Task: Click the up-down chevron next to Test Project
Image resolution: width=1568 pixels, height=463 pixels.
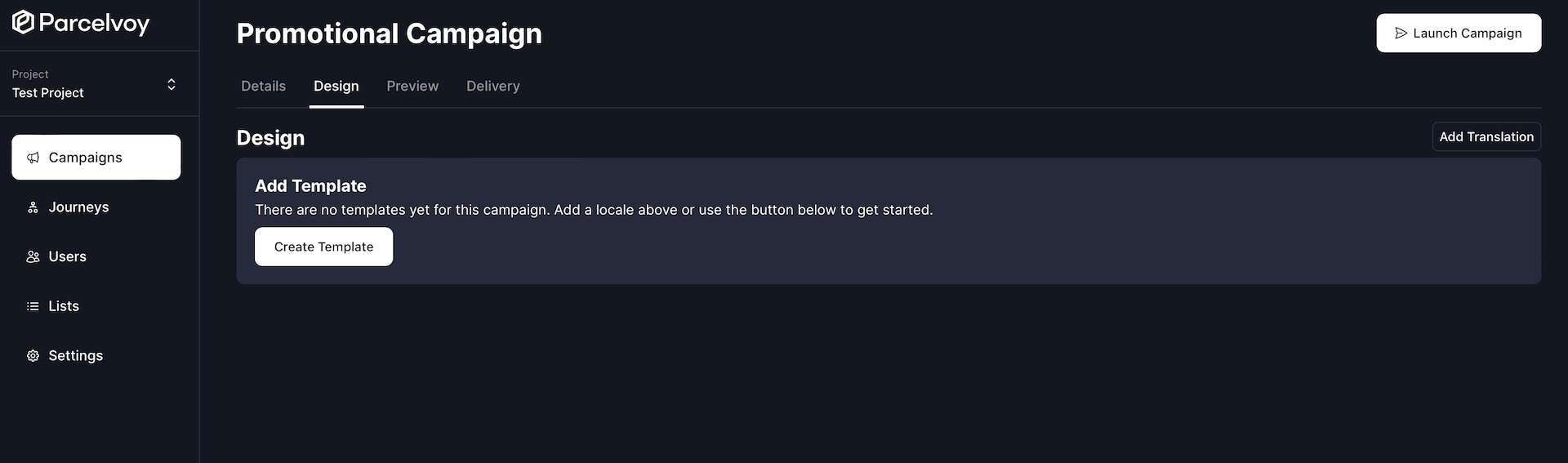Action: tap(171, 84)
